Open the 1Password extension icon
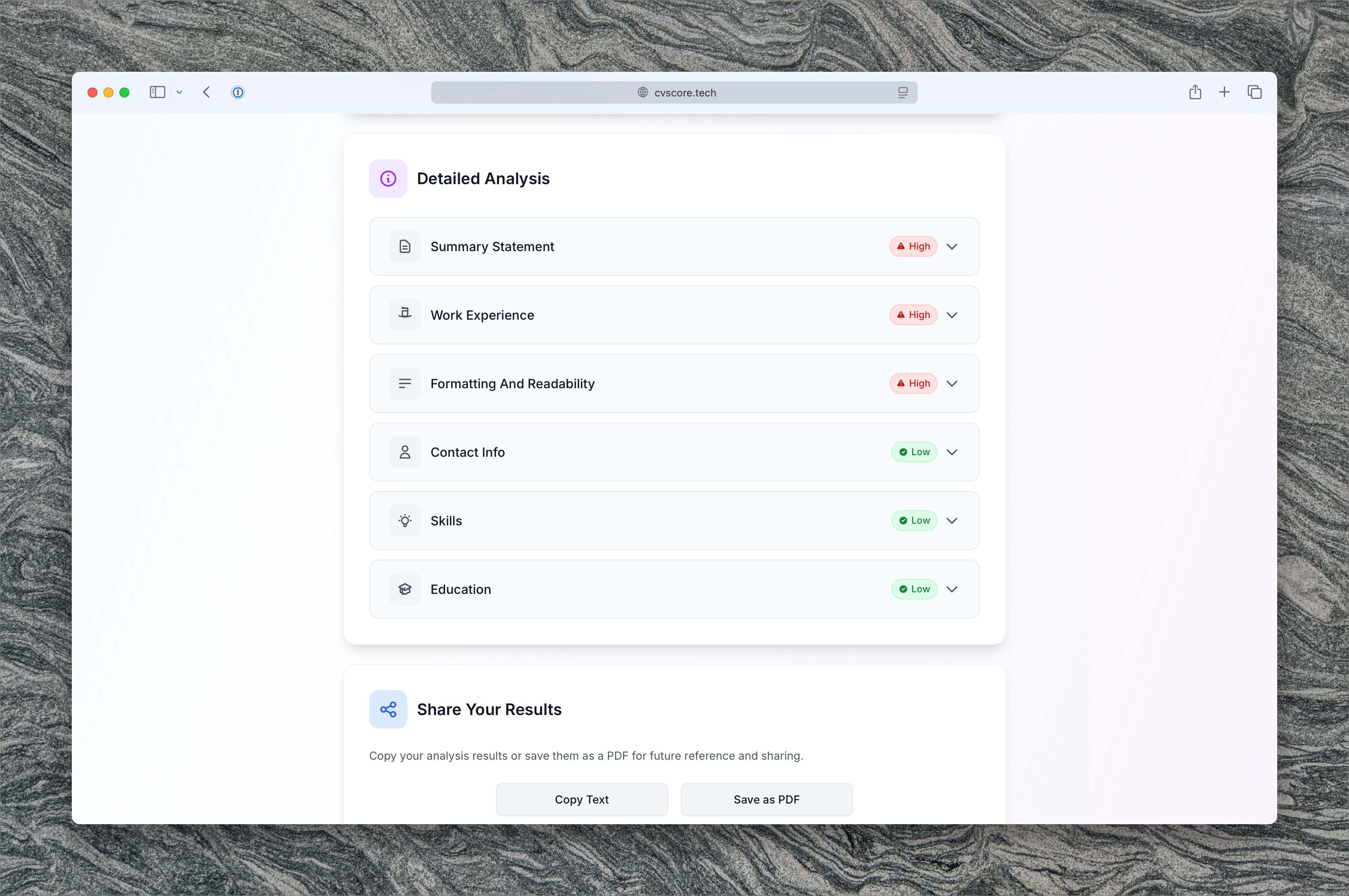 click(x=238, y=92)
